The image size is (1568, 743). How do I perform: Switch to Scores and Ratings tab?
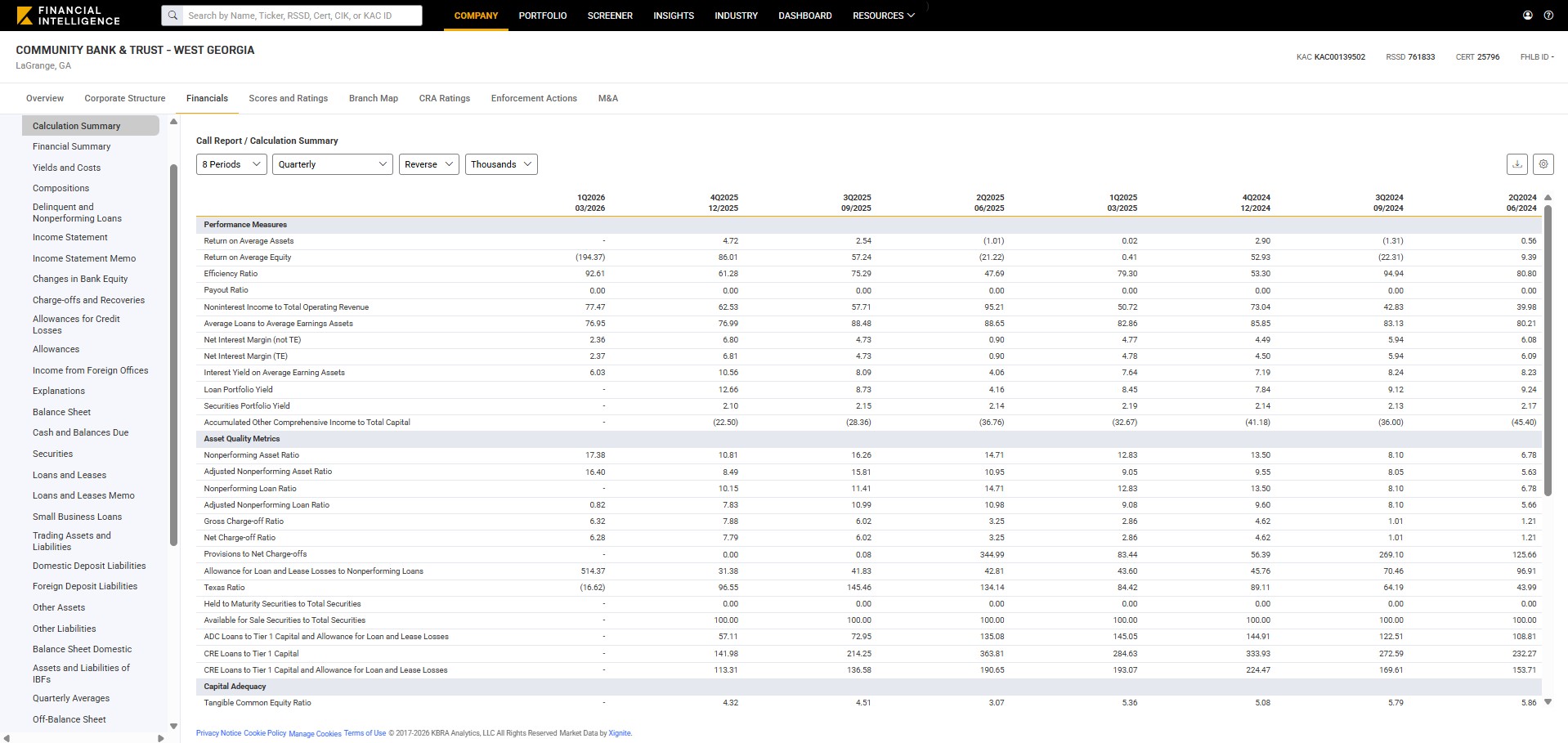tap(289, 98)
